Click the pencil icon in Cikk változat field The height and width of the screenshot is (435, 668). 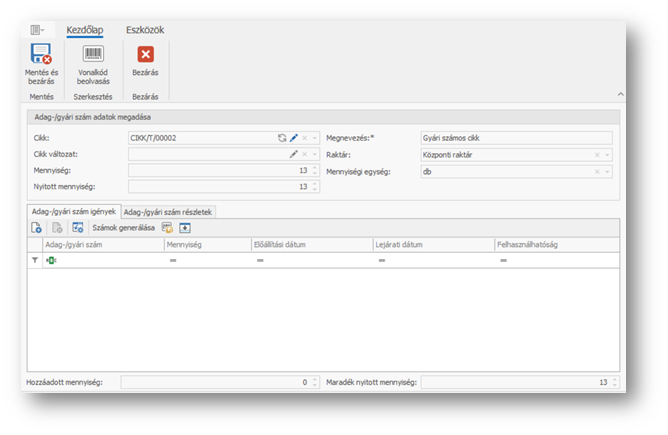click(x=294, y=155)
